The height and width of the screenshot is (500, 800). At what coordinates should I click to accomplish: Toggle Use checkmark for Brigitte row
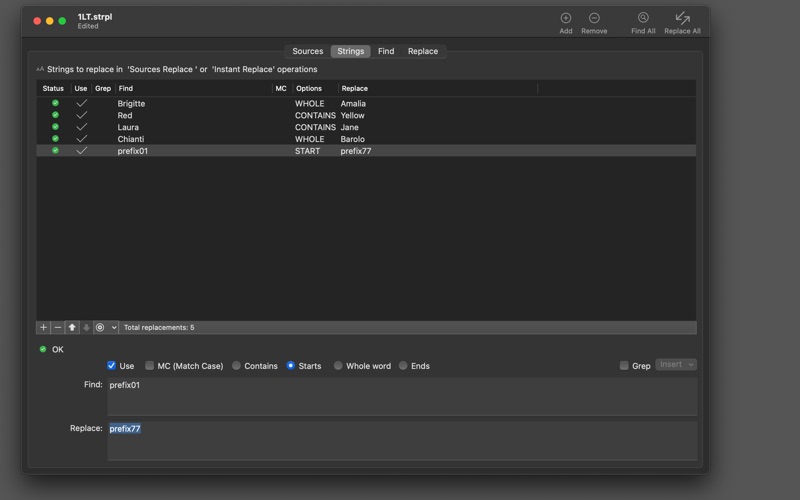[x=81, y=103]
